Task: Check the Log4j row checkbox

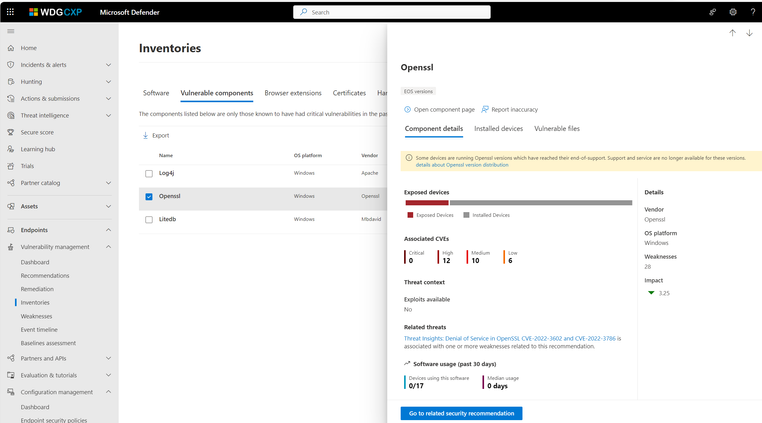Action: (x=149, y=174)
